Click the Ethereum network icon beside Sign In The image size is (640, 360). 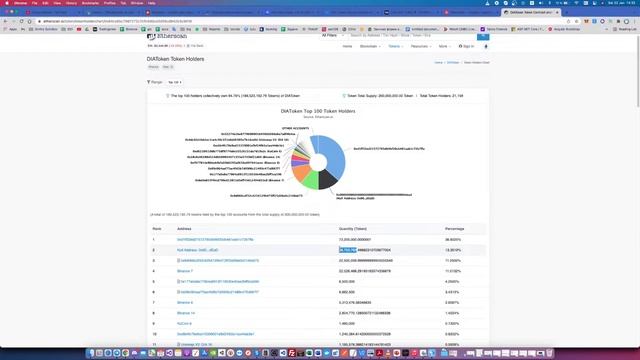pyautogui.click(x=486, y=47)
